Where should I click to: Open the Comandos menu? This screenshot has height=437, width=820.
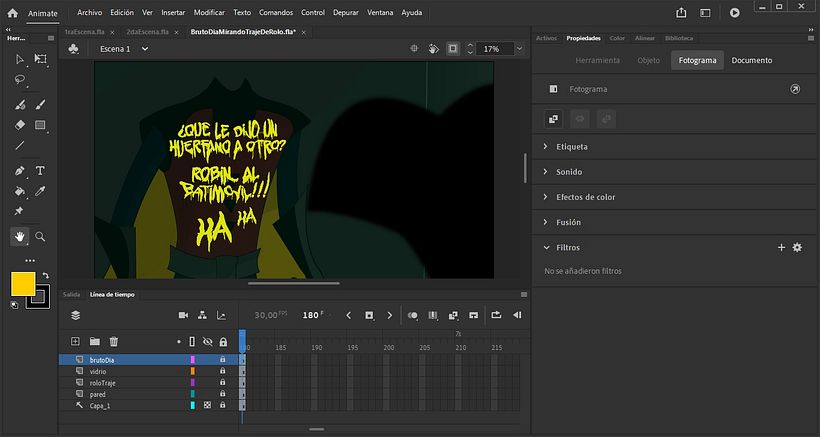click(x=276, y=13)
